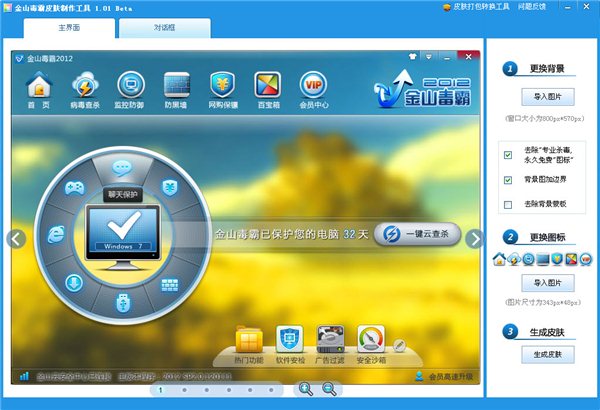Click 会员高速升级 link
The image size is (600, 410).
tap(450, 377)
